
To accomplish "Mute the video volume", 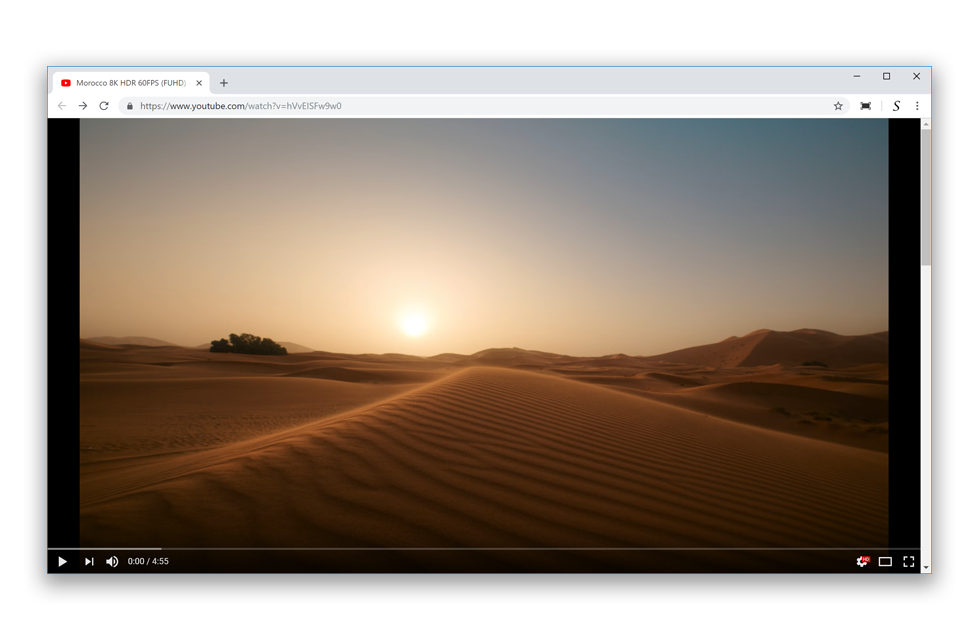I will click(x=111, y=561).
